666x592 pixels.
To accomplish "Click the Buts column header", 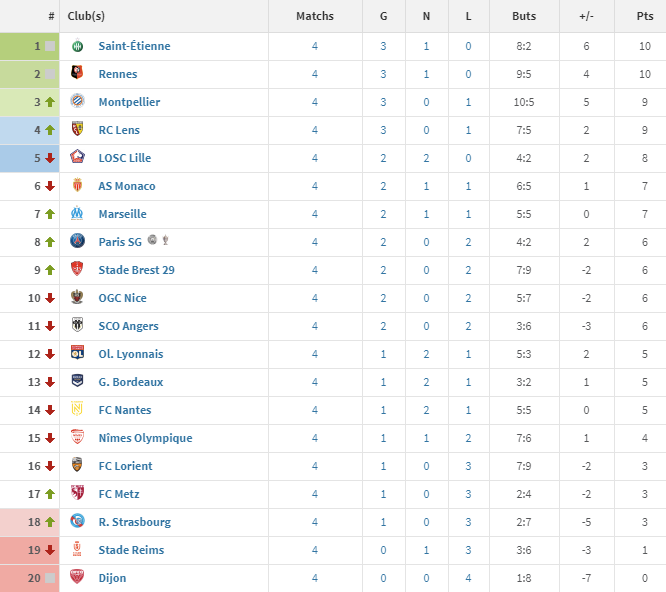I will [524, 16].
